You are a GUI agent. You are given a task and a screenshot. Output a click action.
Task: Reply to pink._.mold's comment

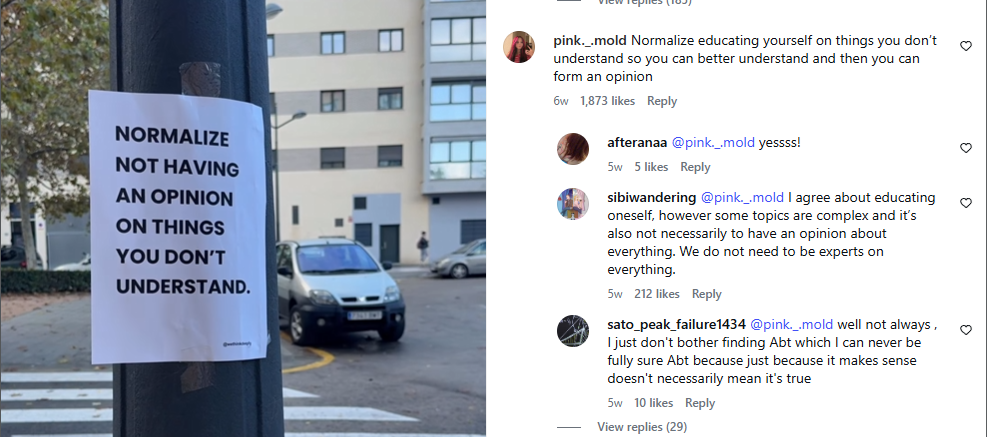662,101
